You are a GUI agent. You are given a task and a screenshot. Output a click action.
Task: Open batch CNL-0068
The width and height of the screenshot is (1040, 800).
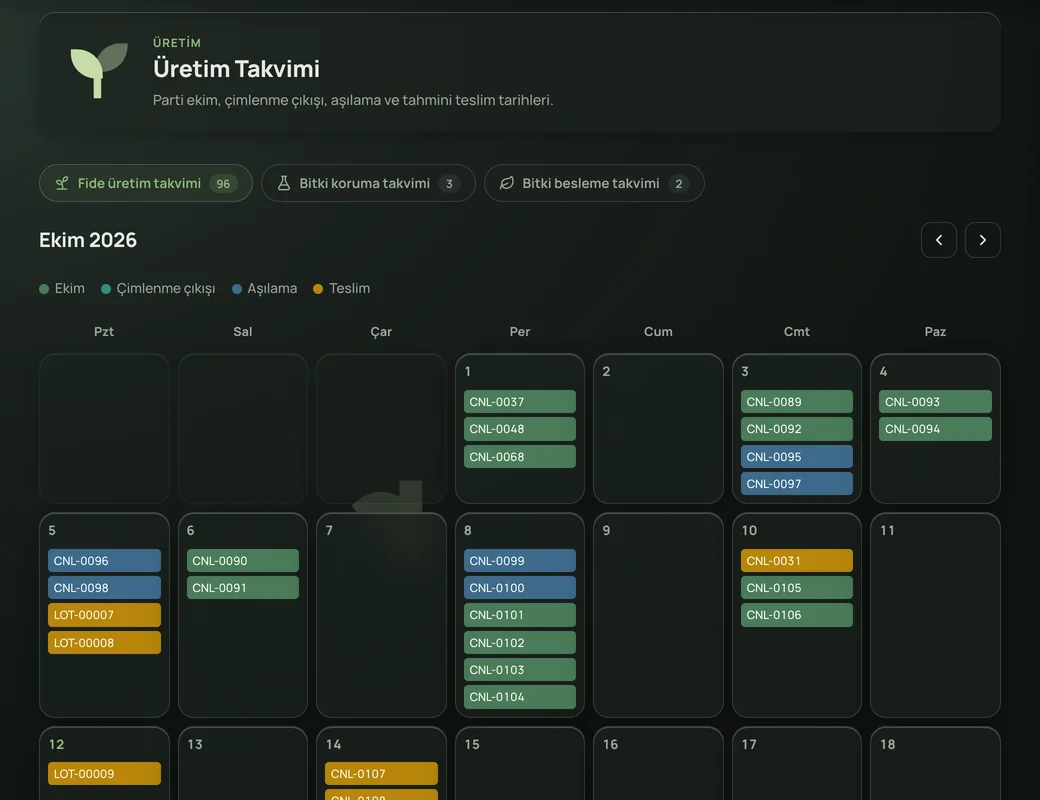click(x=519, y=456)
